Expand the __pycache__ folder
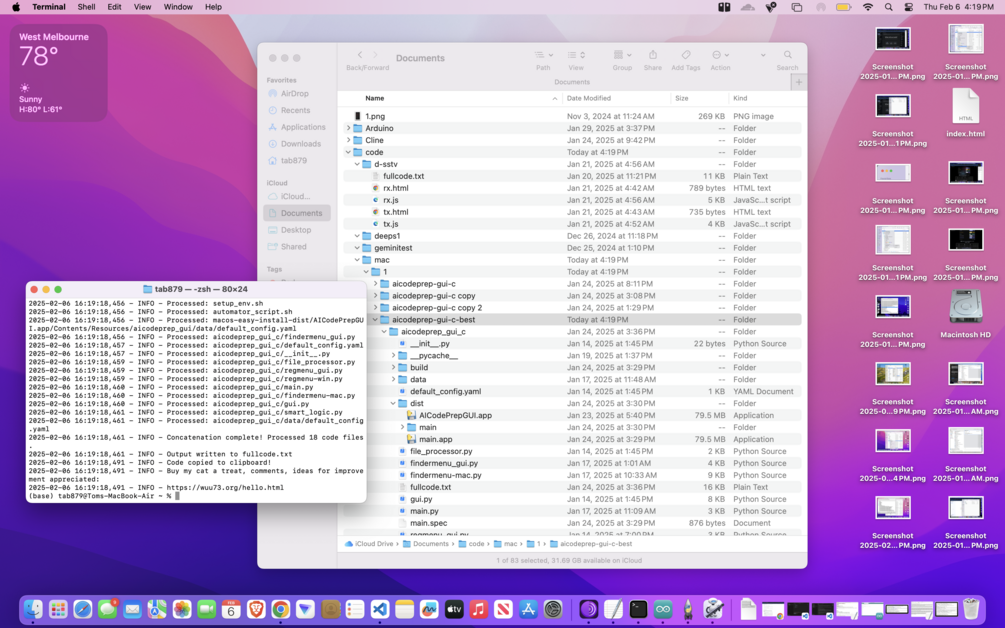Viewport: 1005px width, 628px height. click(394, 356)
